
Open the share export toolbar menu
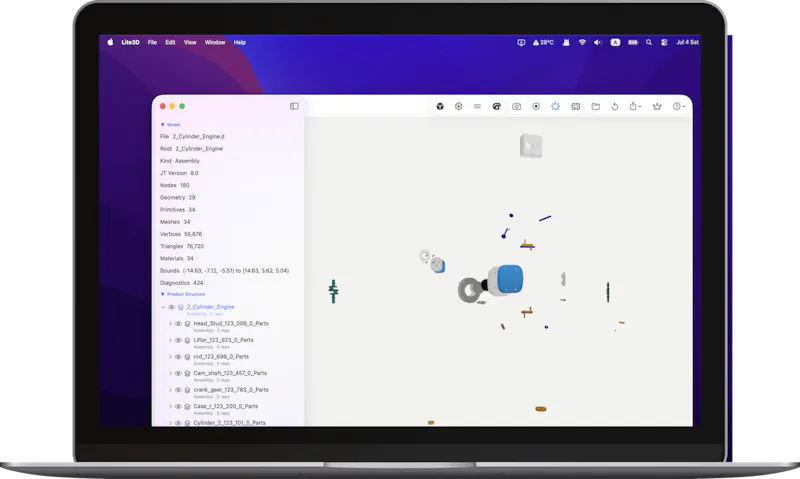[x=635, y=106]
